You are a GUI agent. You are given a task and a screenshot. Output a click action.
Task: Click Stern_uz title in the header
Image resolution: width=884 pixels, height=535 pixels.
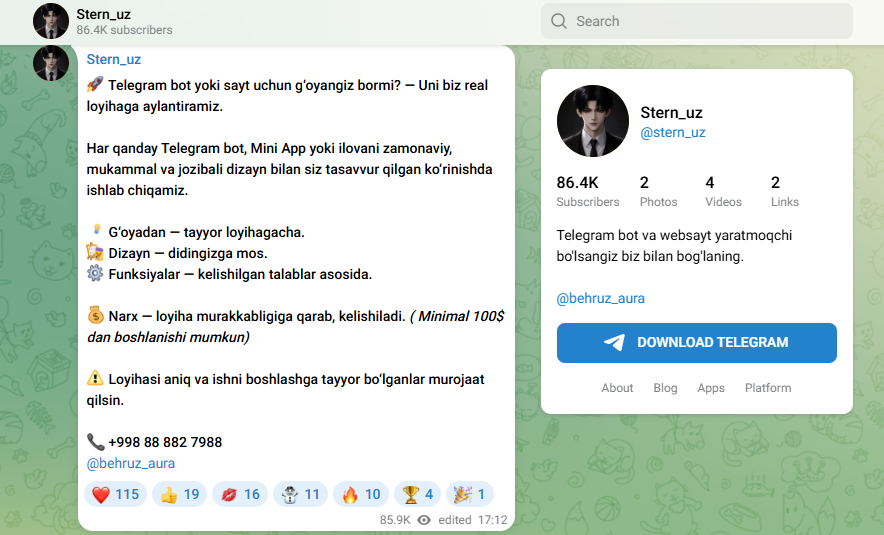(104, 14)
